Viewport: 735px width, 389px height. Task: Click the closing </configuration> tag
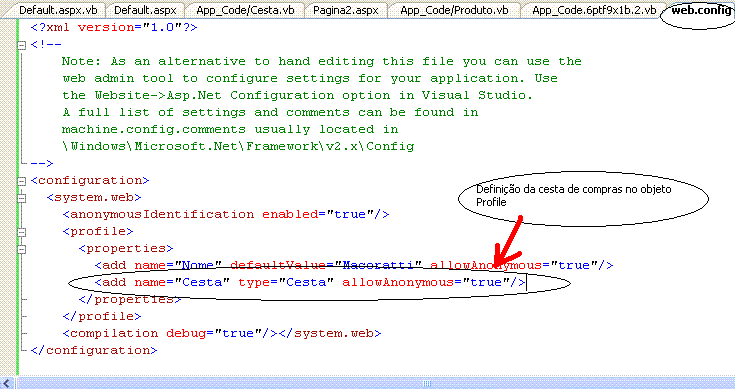[x=94, y=350]
